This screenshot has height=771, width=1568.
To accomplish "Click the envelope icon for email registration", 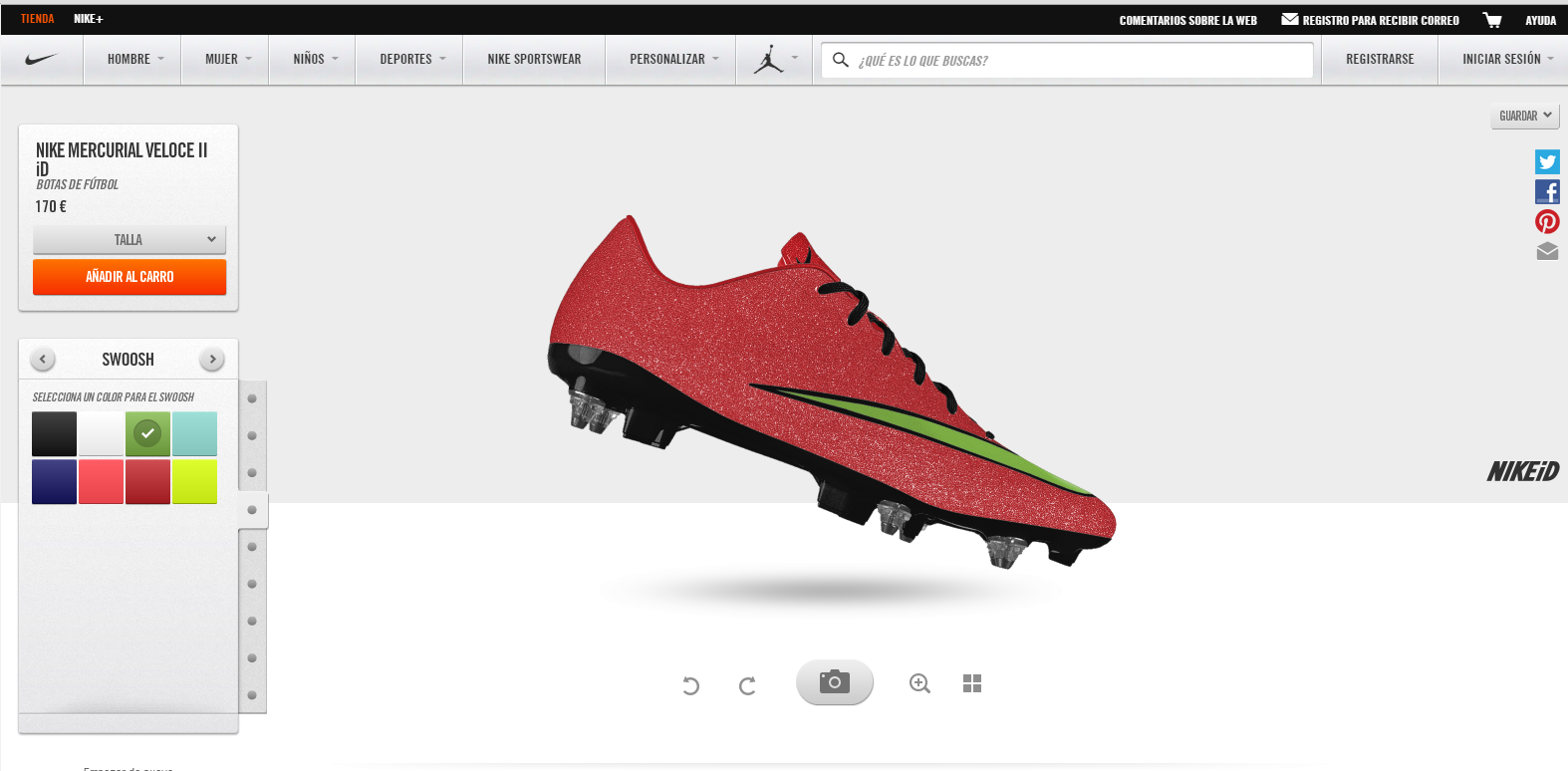I will click(1289, 19).
